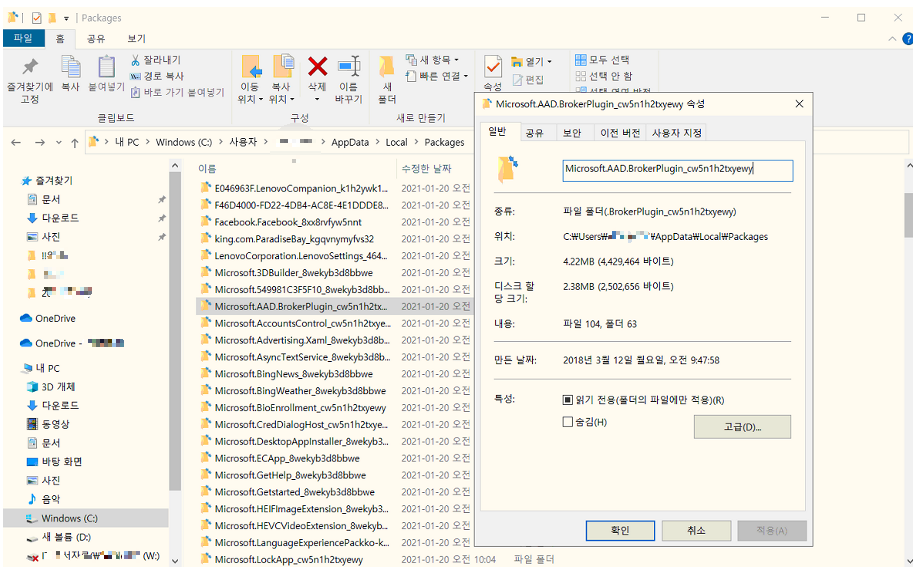
Task: Select 즐겨찾기 in the navigation pane
Action: point(54,181)
